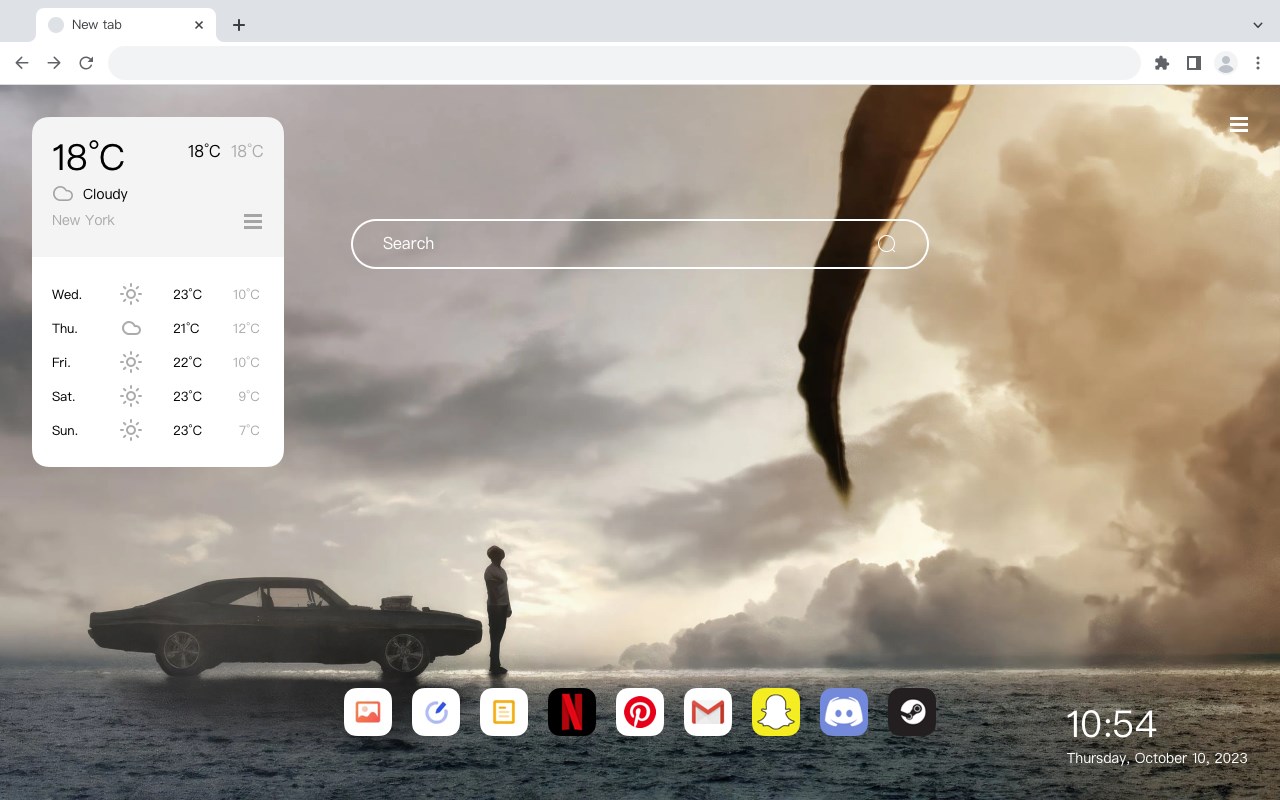
Task: Click the 10:54 clock display
Action: pyautogui.click(x=1111, y=724)
